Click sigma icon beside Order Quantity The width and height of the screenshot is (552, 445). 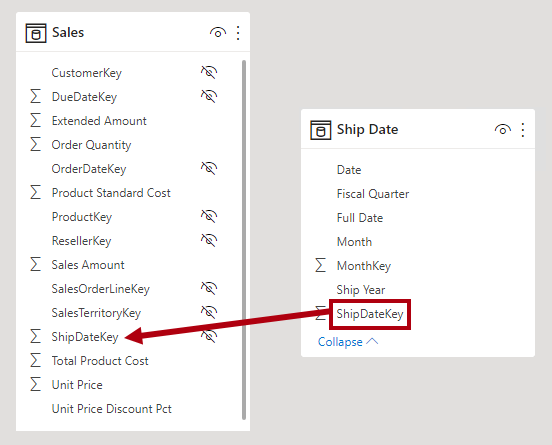(35, 144)
